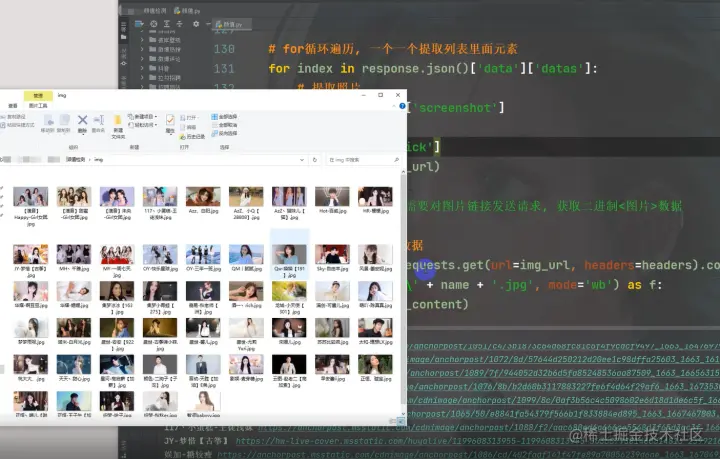Image resolution: width=720 pixels, height=459 pixels.
Task: Open the PyCharm project view dropdown
Action: coord(139,24)
